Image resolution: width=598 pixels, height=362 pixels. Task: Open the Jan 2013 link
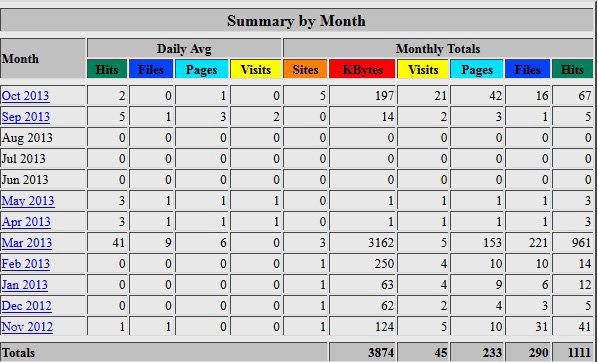(25, 285)
